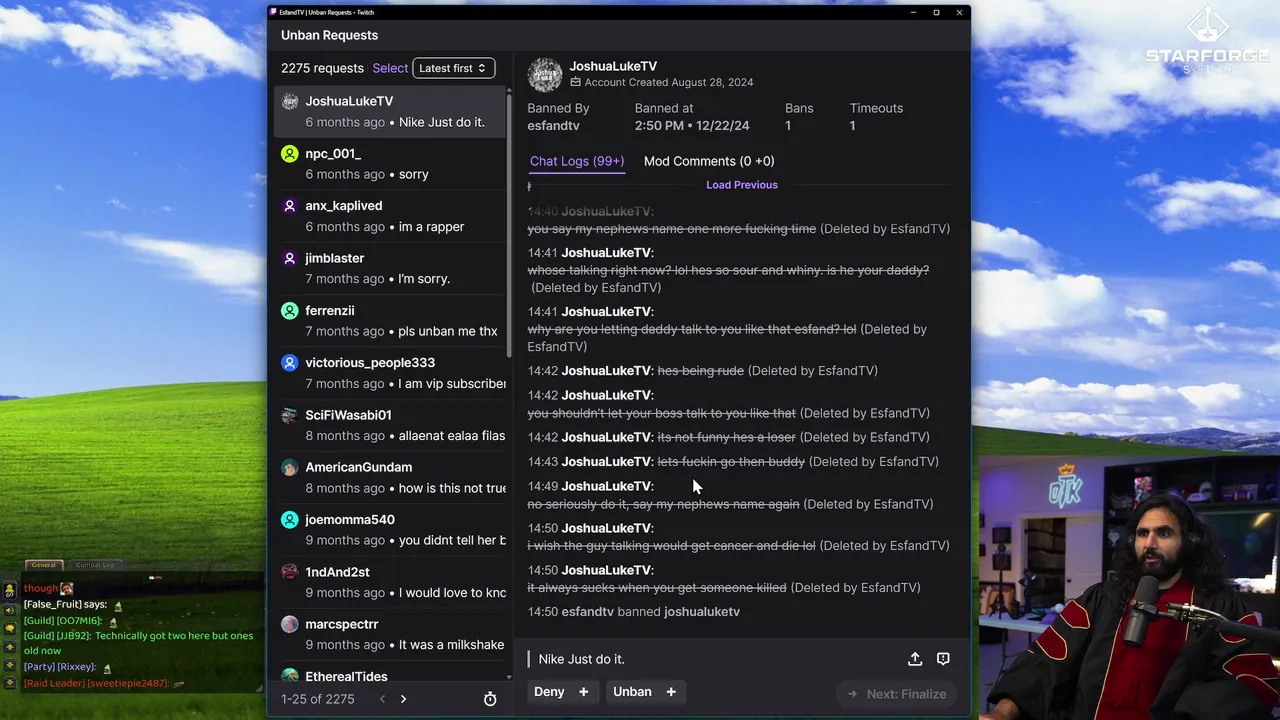Screen dimensions: 1280x720
Task: Click ferrenzii green avatar icon
Action: pyautogui.click(x=290, y=311)
